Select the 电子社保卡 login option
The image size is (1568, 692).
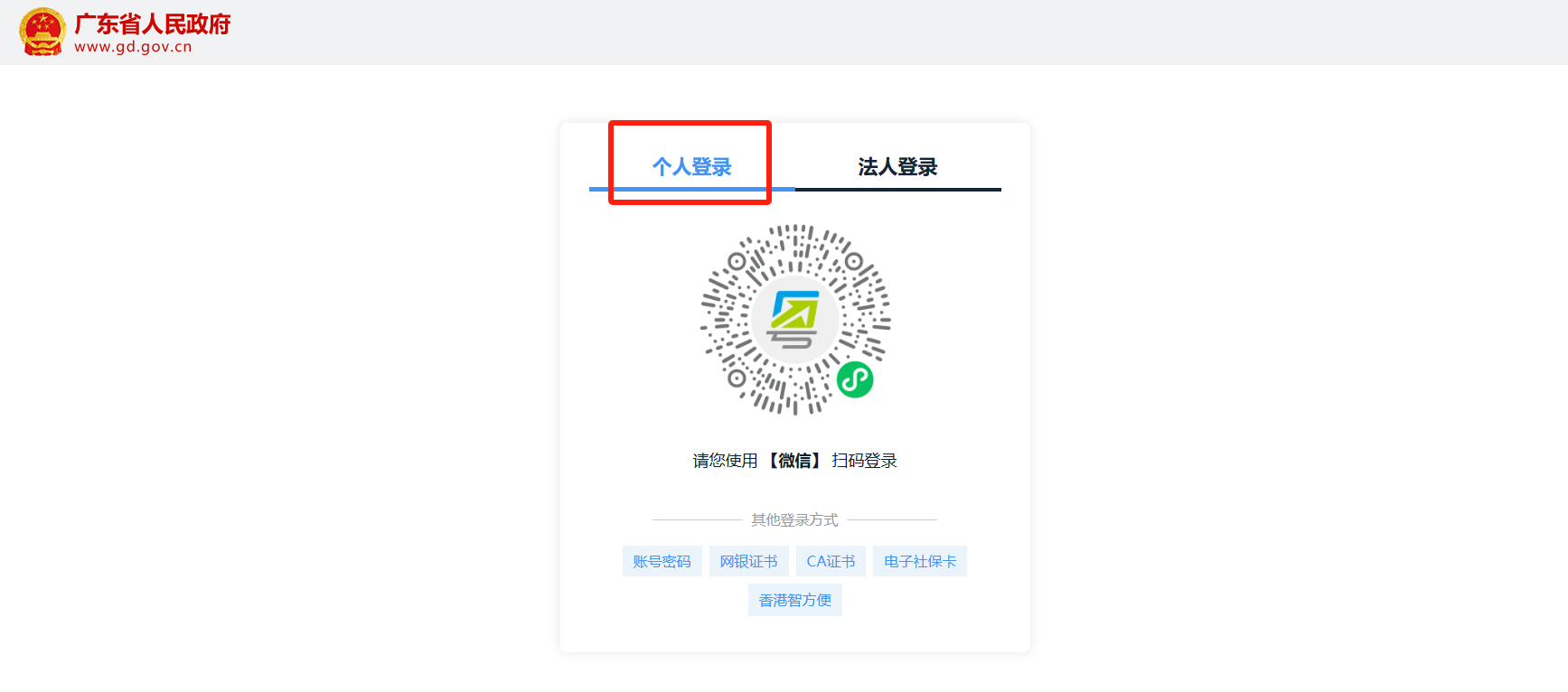pyautogui.click(x=920, y=561)
